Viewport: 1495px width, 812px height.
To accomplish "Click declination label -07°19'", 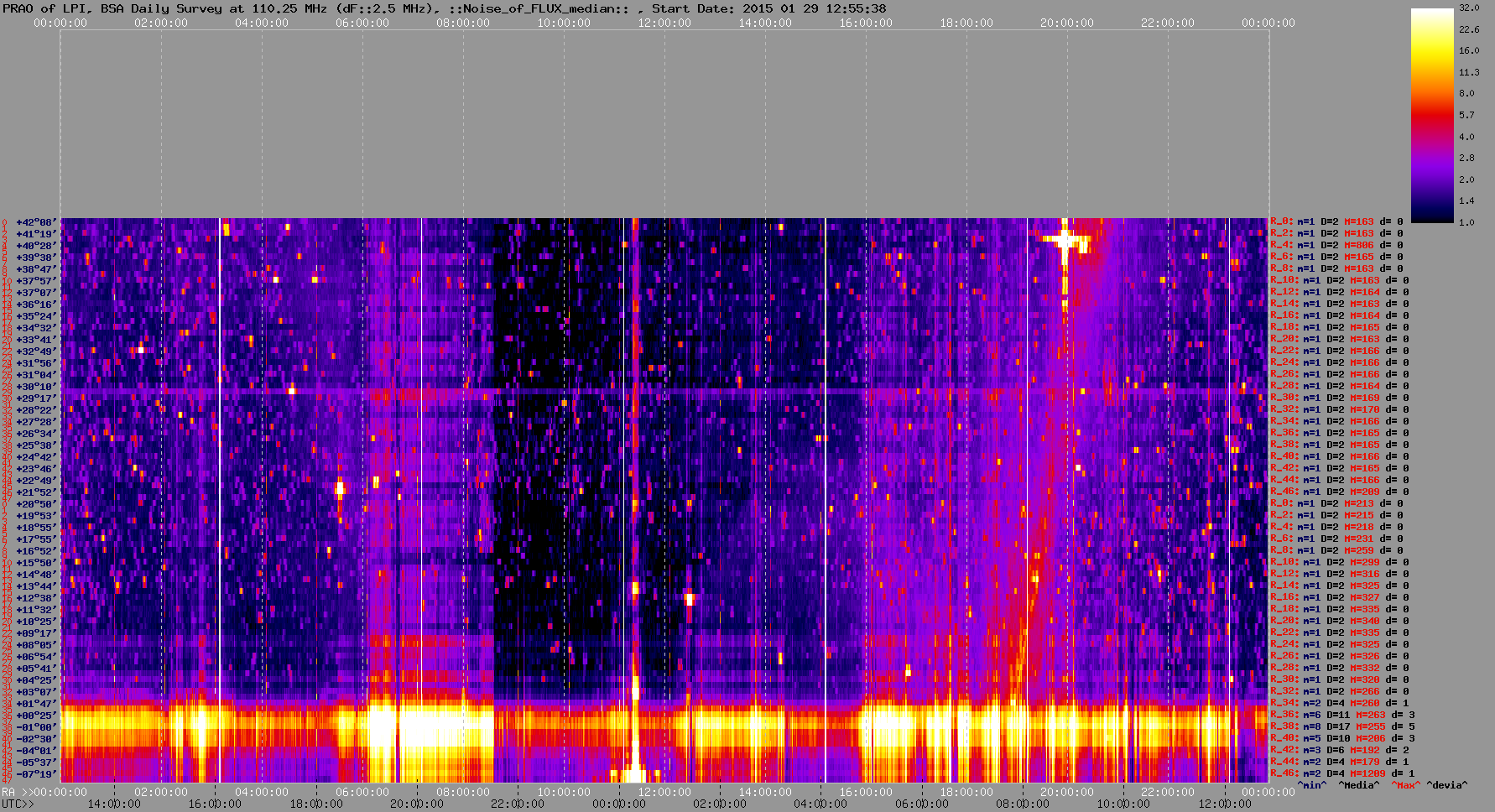I will pyautogui.click(x=35, y=774).
